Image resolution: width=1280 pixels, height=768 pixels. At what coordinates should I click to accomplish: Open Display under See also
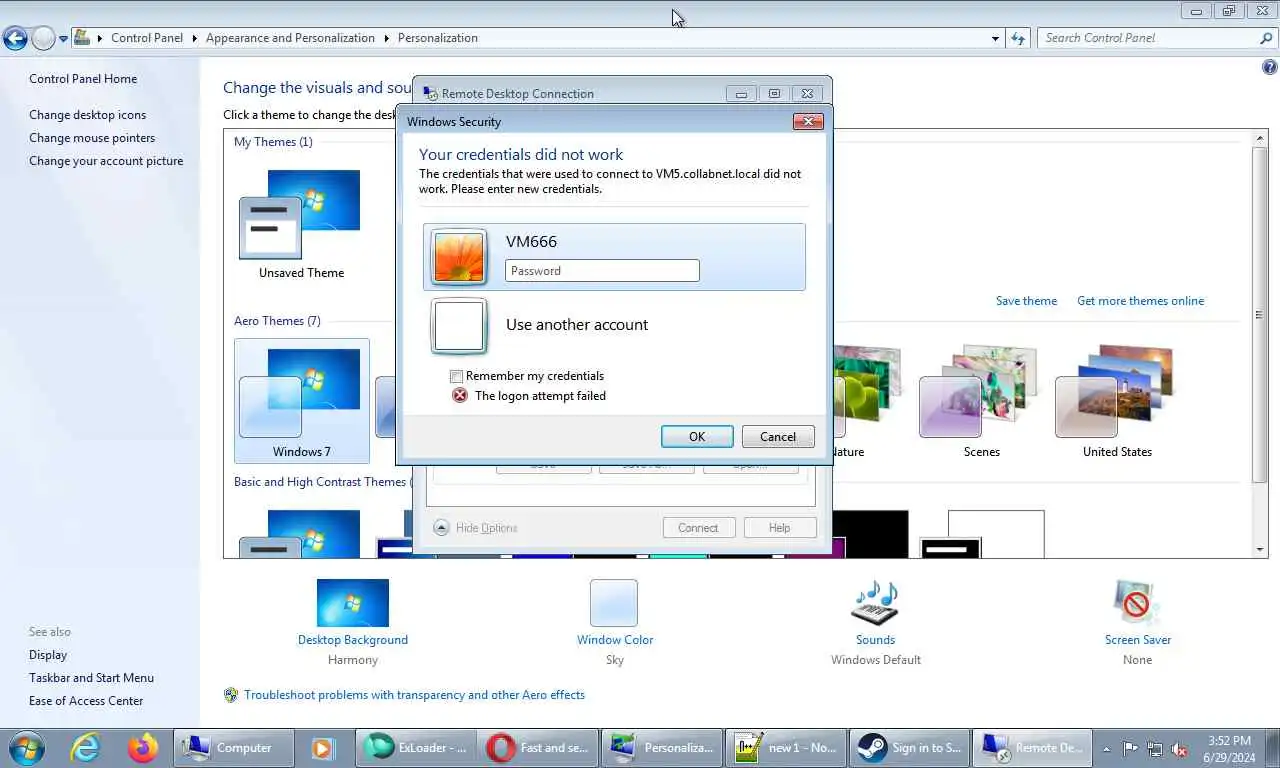48,655
